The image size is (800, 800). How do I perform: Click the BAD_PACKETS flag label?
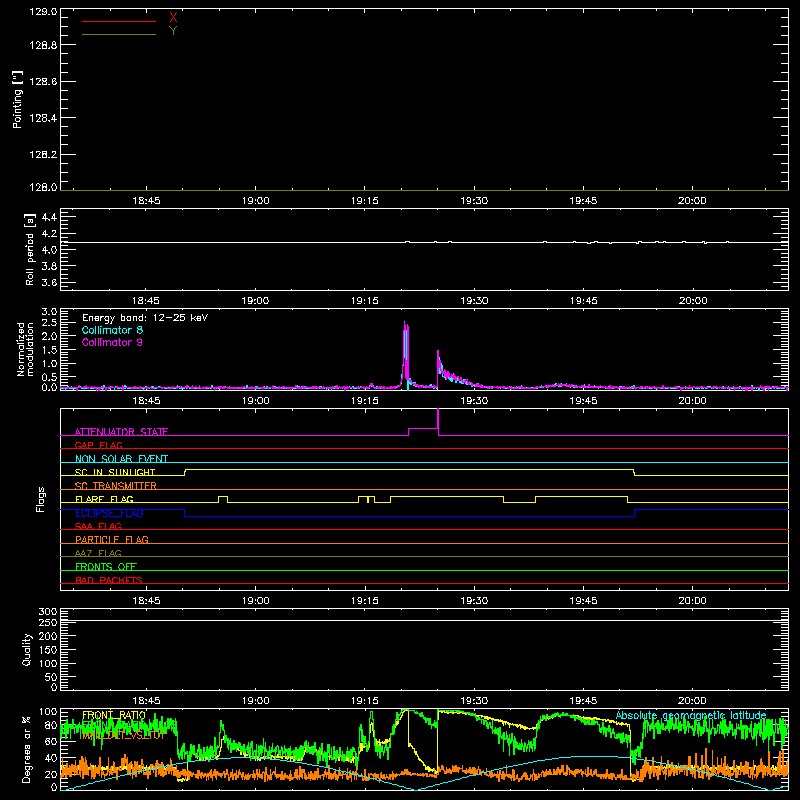109,580
